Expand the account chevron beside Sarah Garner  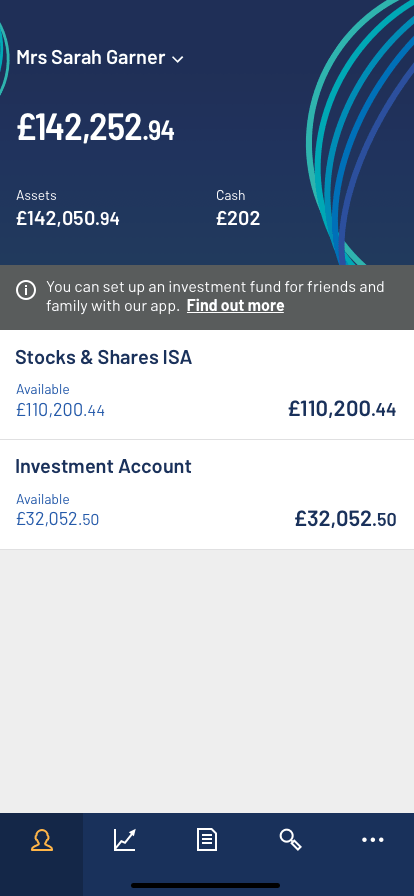coord(178,59)
